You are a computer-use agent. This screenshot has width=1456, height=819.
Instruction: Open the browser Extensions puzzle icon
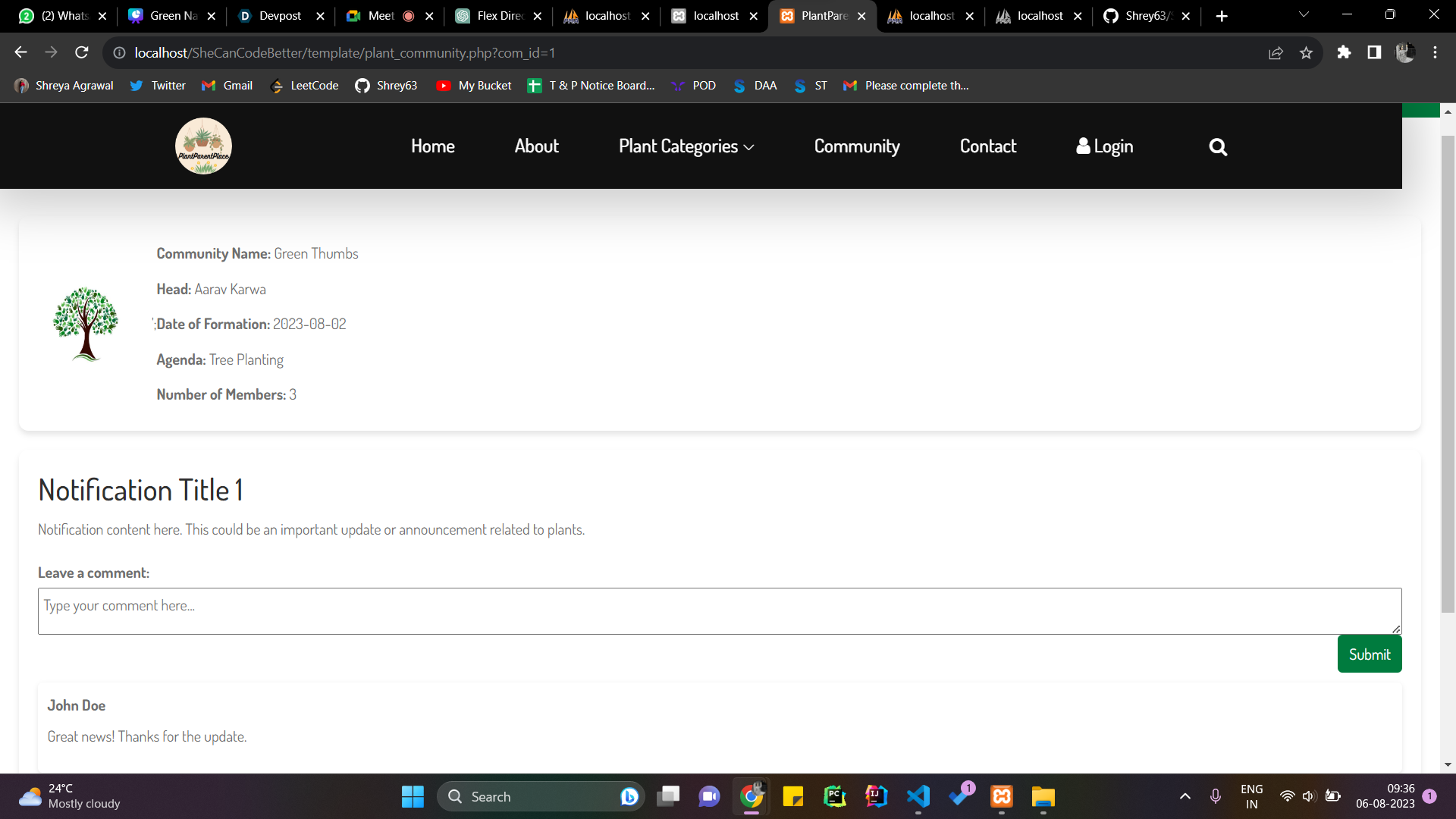click(1344, 53)
